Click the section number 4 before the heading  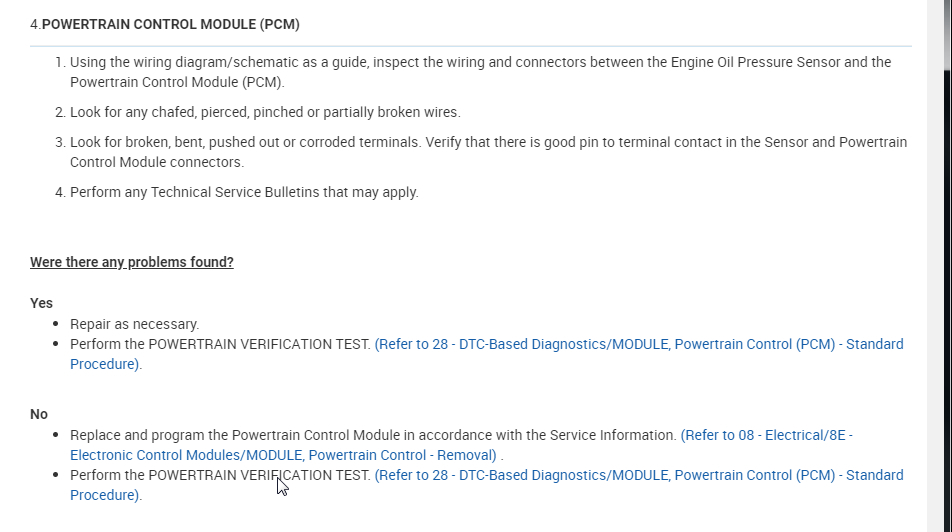34,24
